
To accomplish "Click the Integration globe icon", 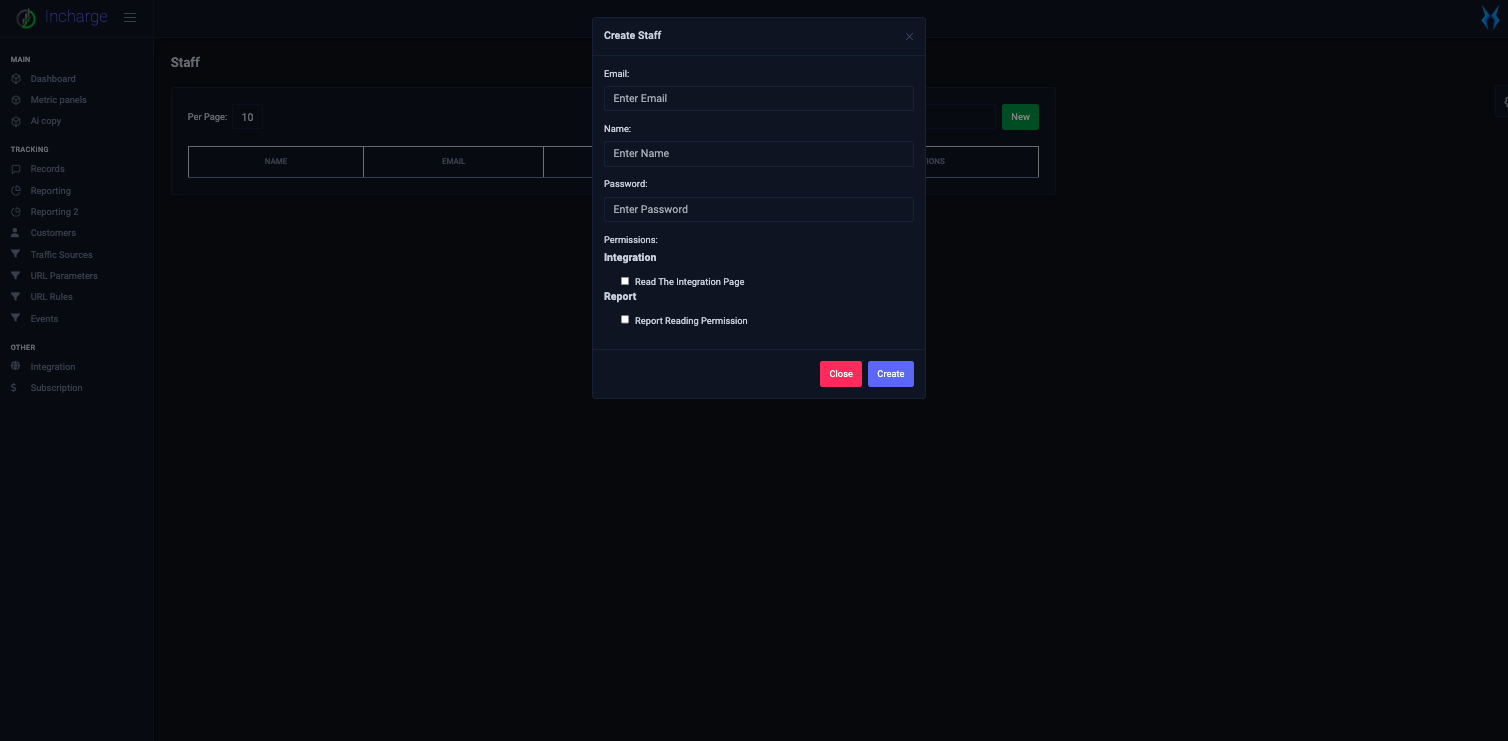I will [x=16, y=367].
